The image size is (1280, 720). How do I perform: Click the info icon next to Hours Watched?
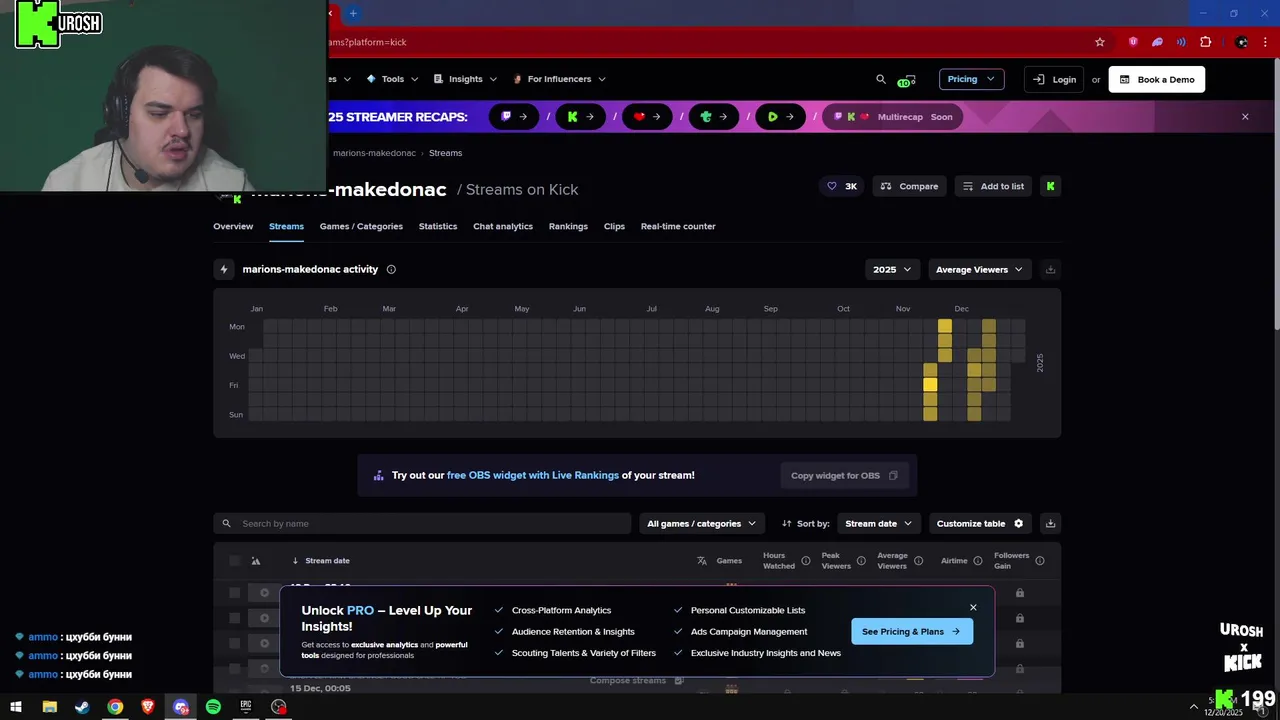point(806,561)
